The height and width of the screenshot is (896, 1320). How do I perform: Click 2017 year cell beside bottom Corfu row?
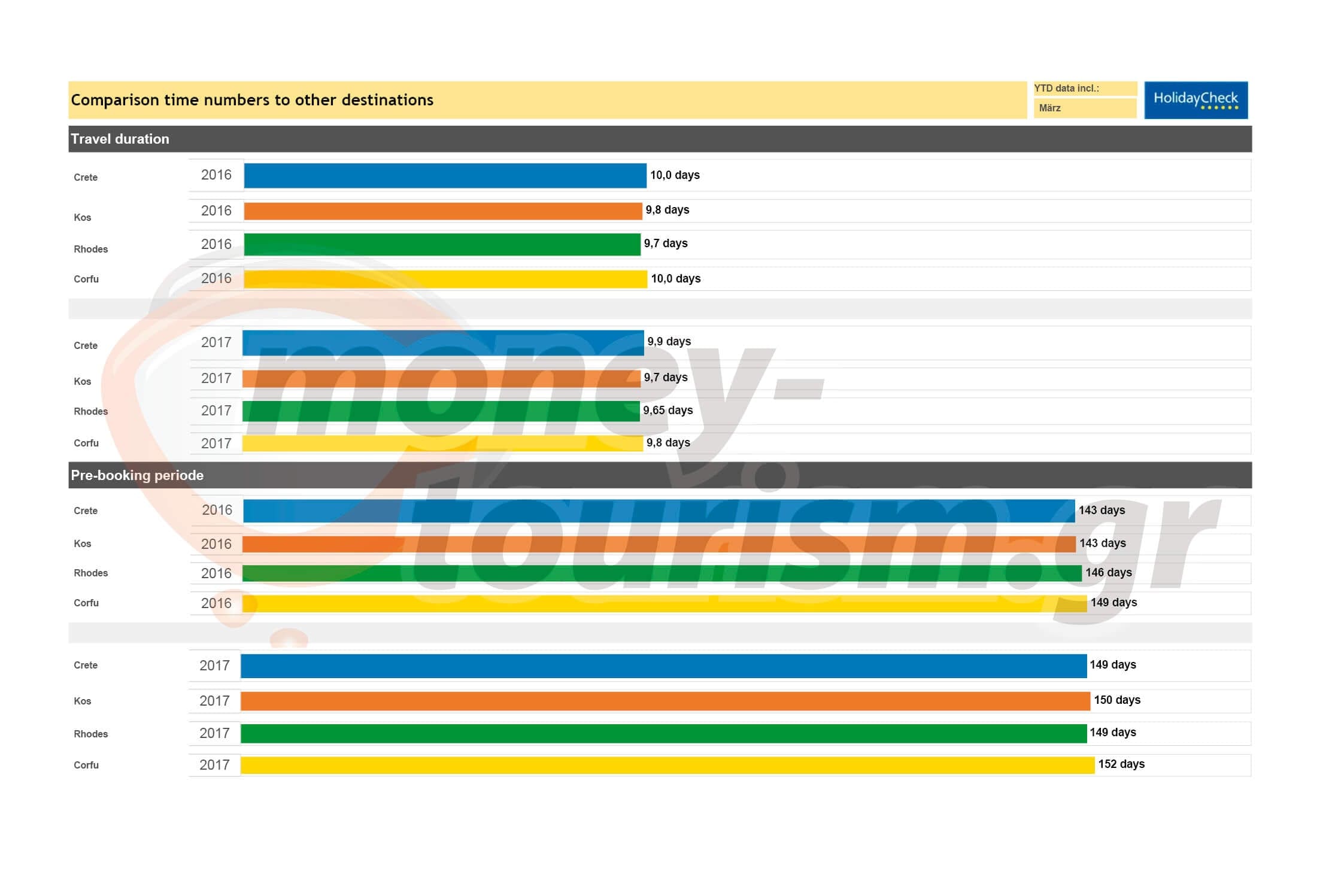pyautogui.click(x=214, y=765)
